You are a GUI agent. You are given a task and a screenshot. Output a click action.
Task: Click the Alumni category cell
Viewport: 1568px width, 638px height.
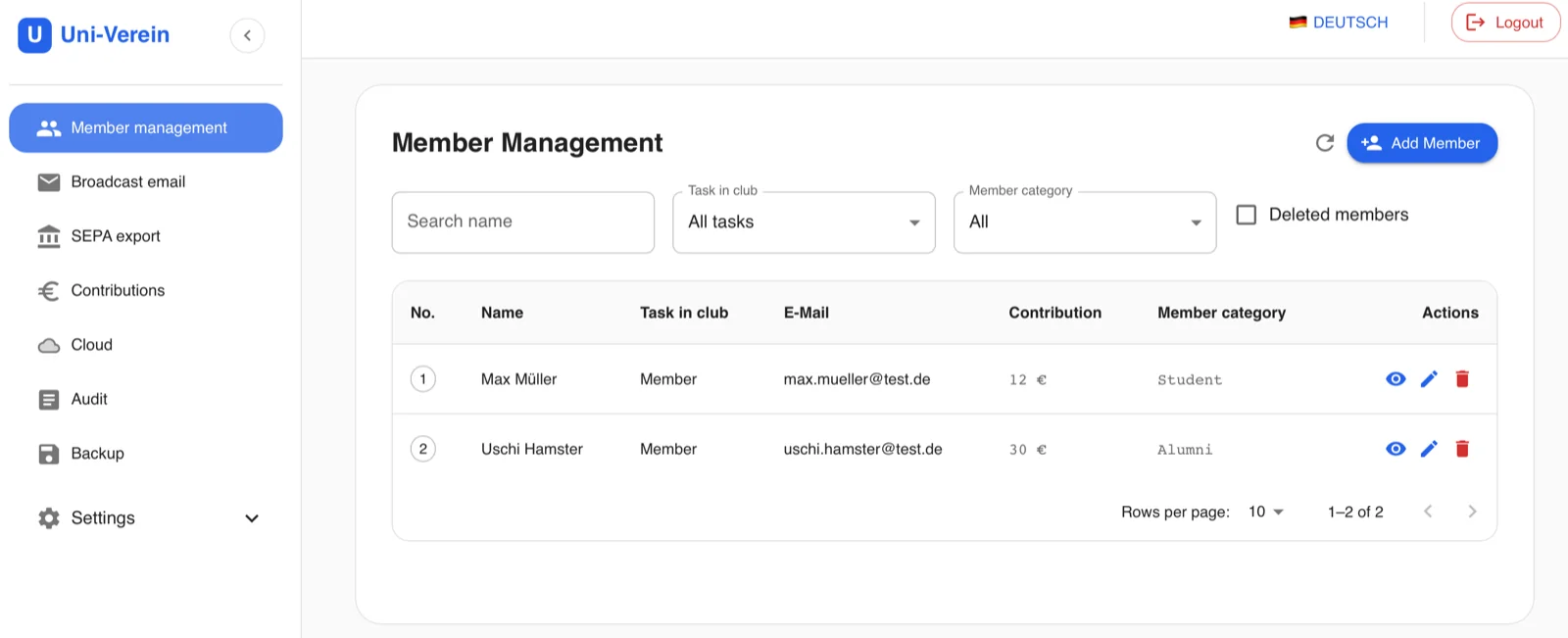point(1185,450)
